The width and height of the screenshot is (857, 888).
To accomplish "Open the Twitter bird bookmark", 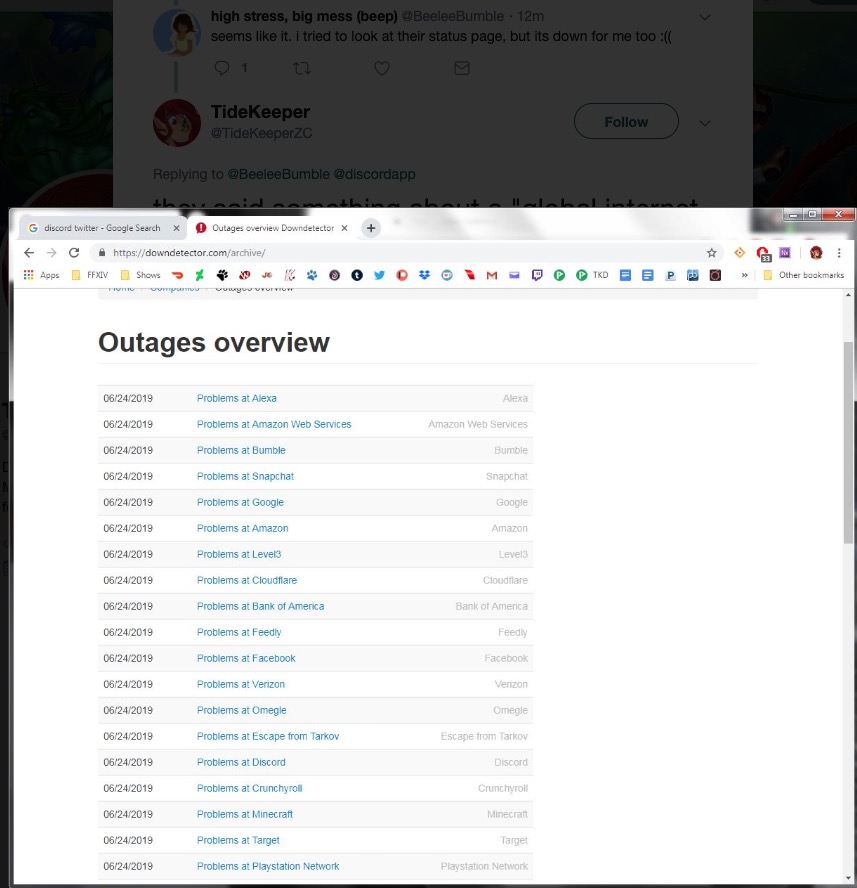I will 379,275.
